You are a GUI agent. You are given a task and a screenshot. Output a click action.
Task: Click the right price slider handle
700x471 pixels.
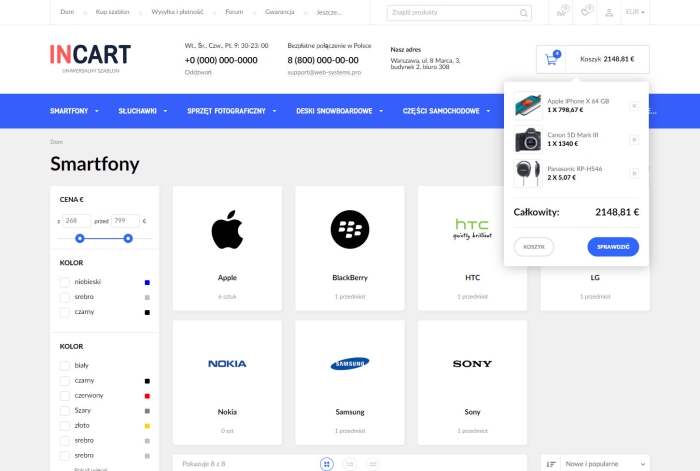[128, 238]
